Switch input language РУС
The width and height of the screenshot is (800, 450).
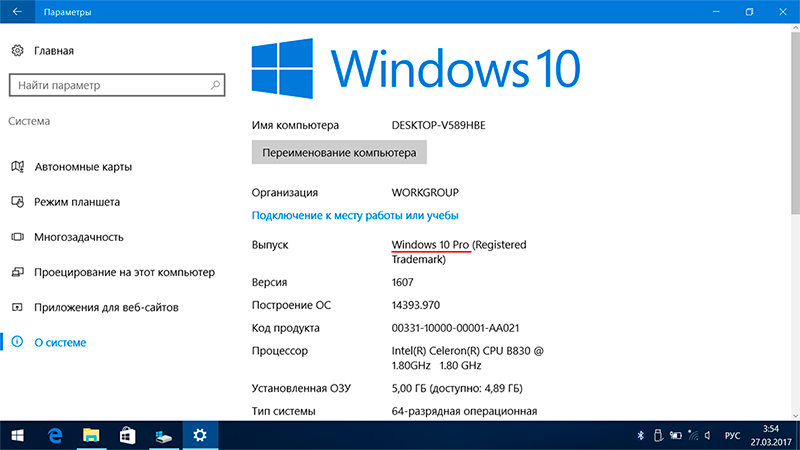[x=732, y=436]
